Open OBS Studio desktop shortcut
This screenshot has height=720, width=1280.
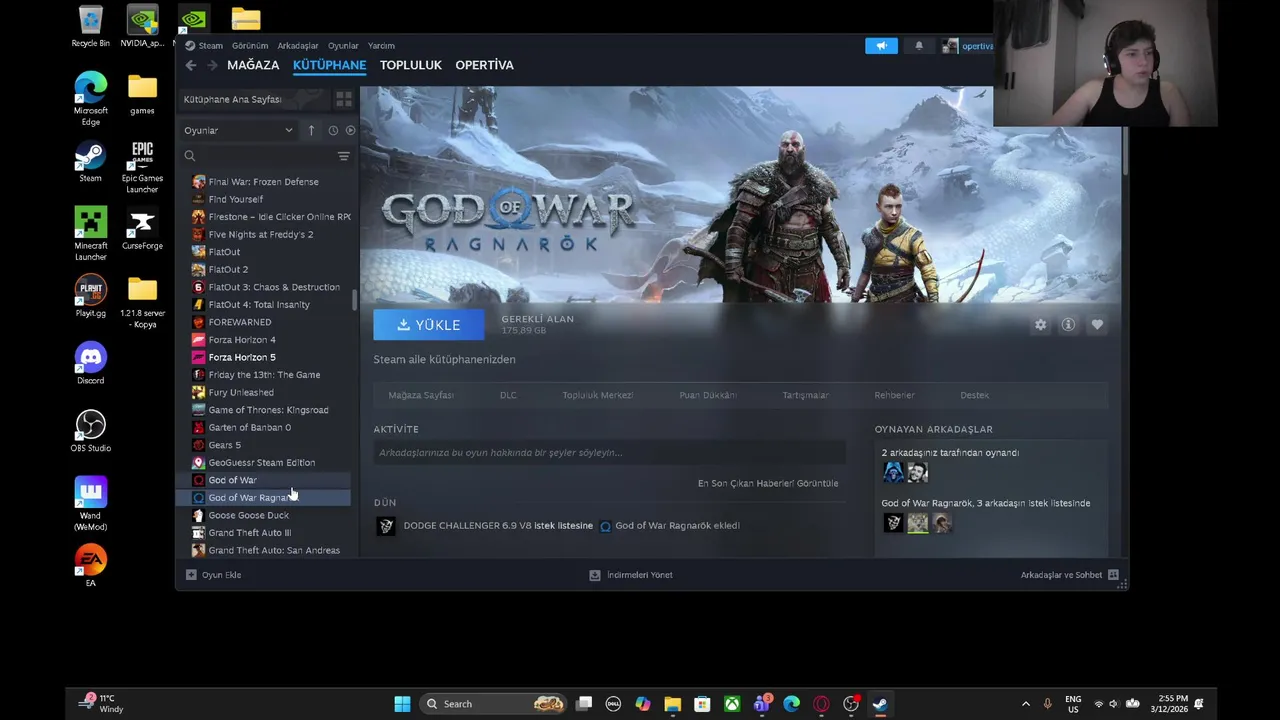coord(90,431)
